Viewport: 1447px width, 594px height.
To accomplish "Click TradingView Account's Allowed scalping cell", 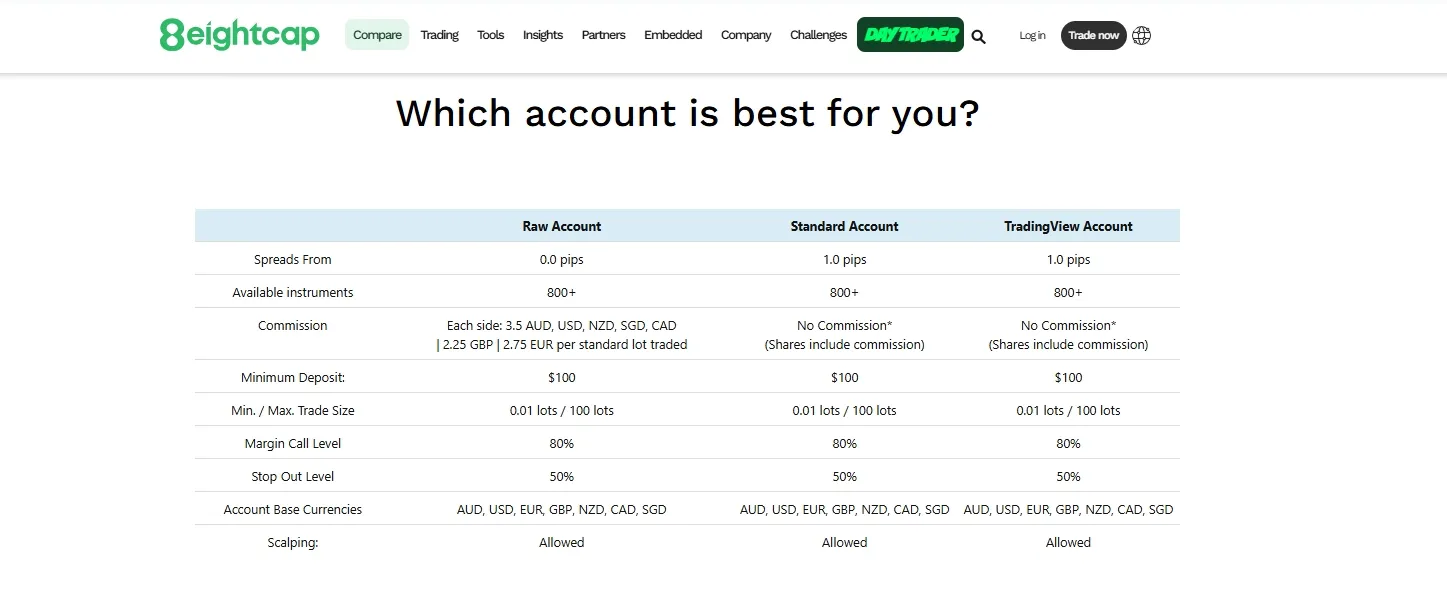I will tap(1068, 542).
